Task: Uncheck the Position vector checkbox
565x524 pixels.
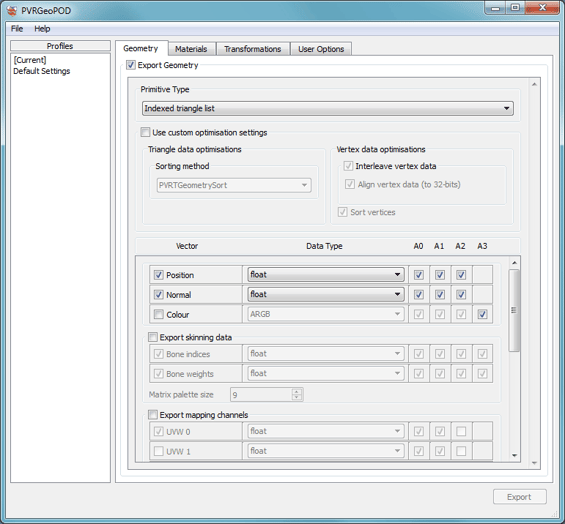Action: pyautogui.click(x=159, y=275)
